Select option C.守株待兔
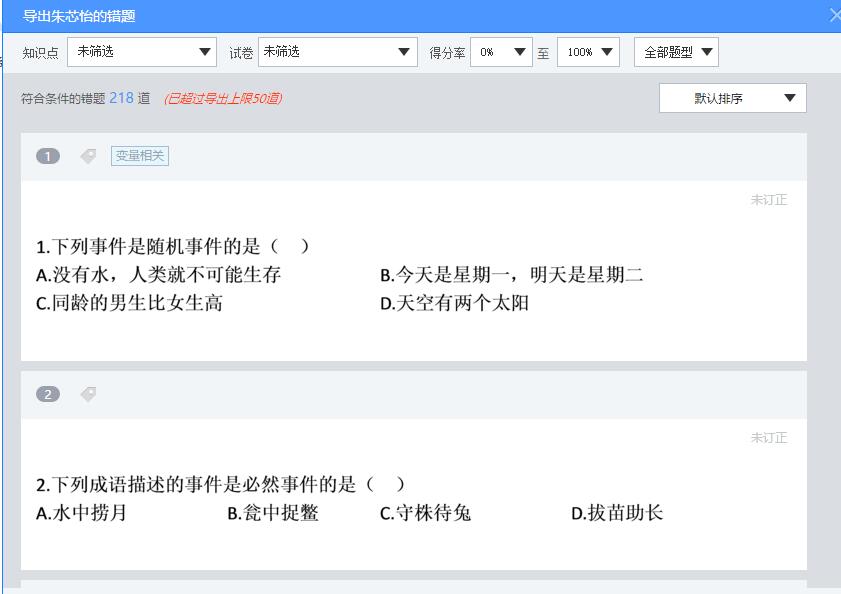The image size is (841, 594). (425, 513)
